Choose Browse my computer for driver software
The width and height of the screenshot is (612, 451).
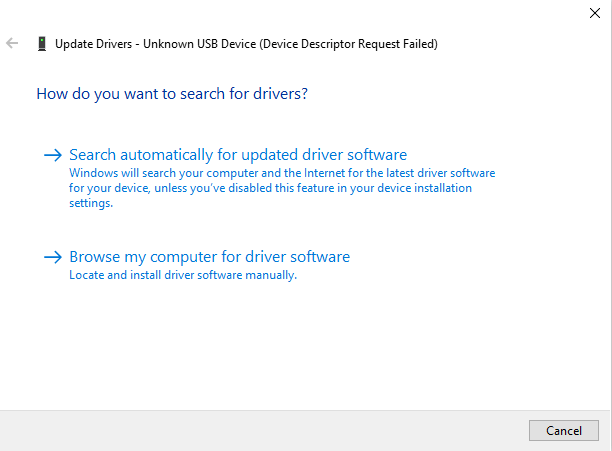(x=209, y=257)
